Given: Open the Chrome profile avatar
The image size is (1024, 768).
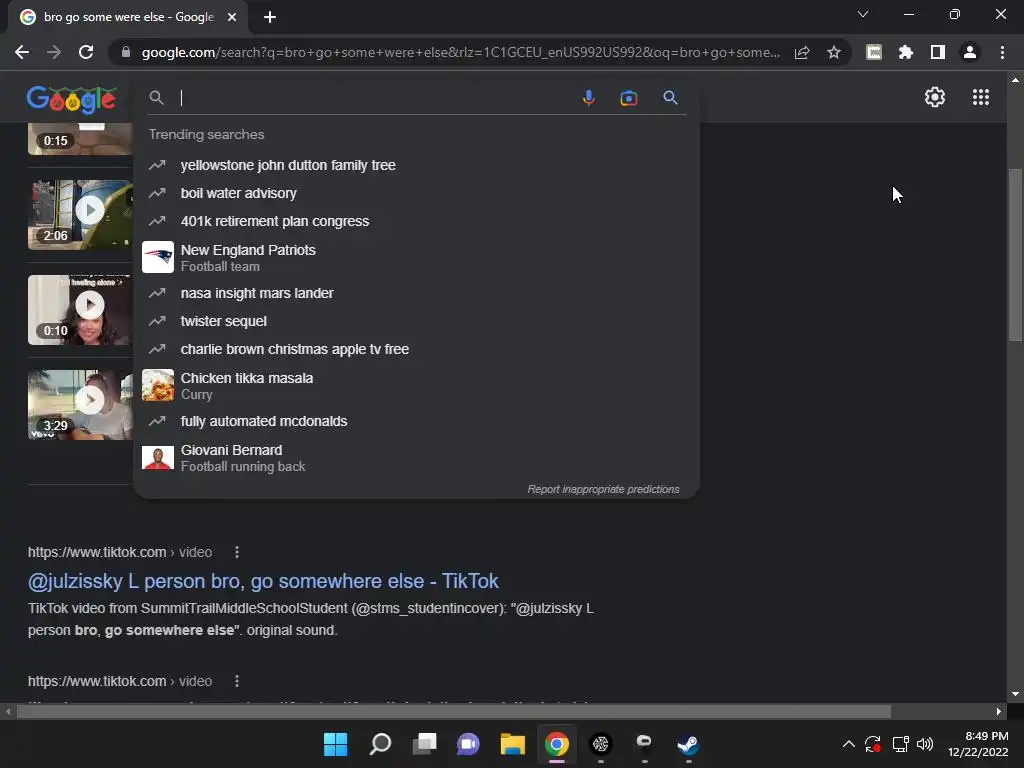Looking at the screenshot, I should click(x=969, y=52).
